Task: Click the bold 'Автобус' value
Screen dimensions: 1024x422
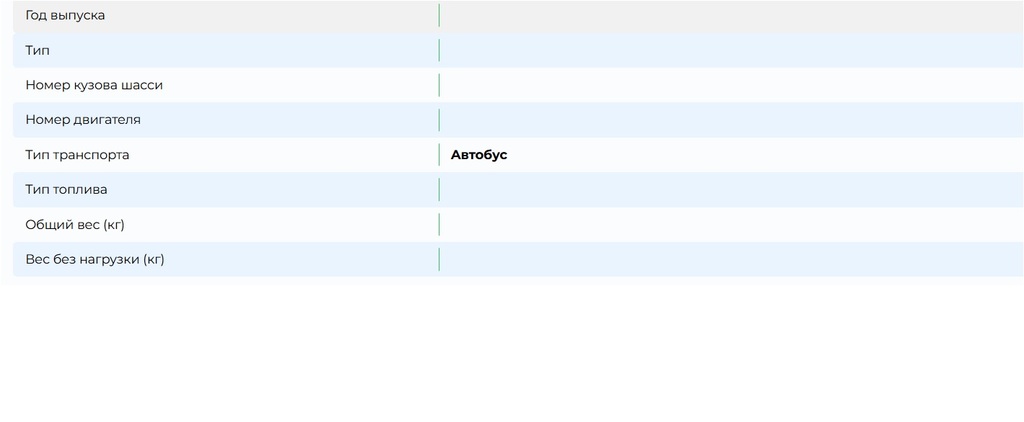Action: 479,155
